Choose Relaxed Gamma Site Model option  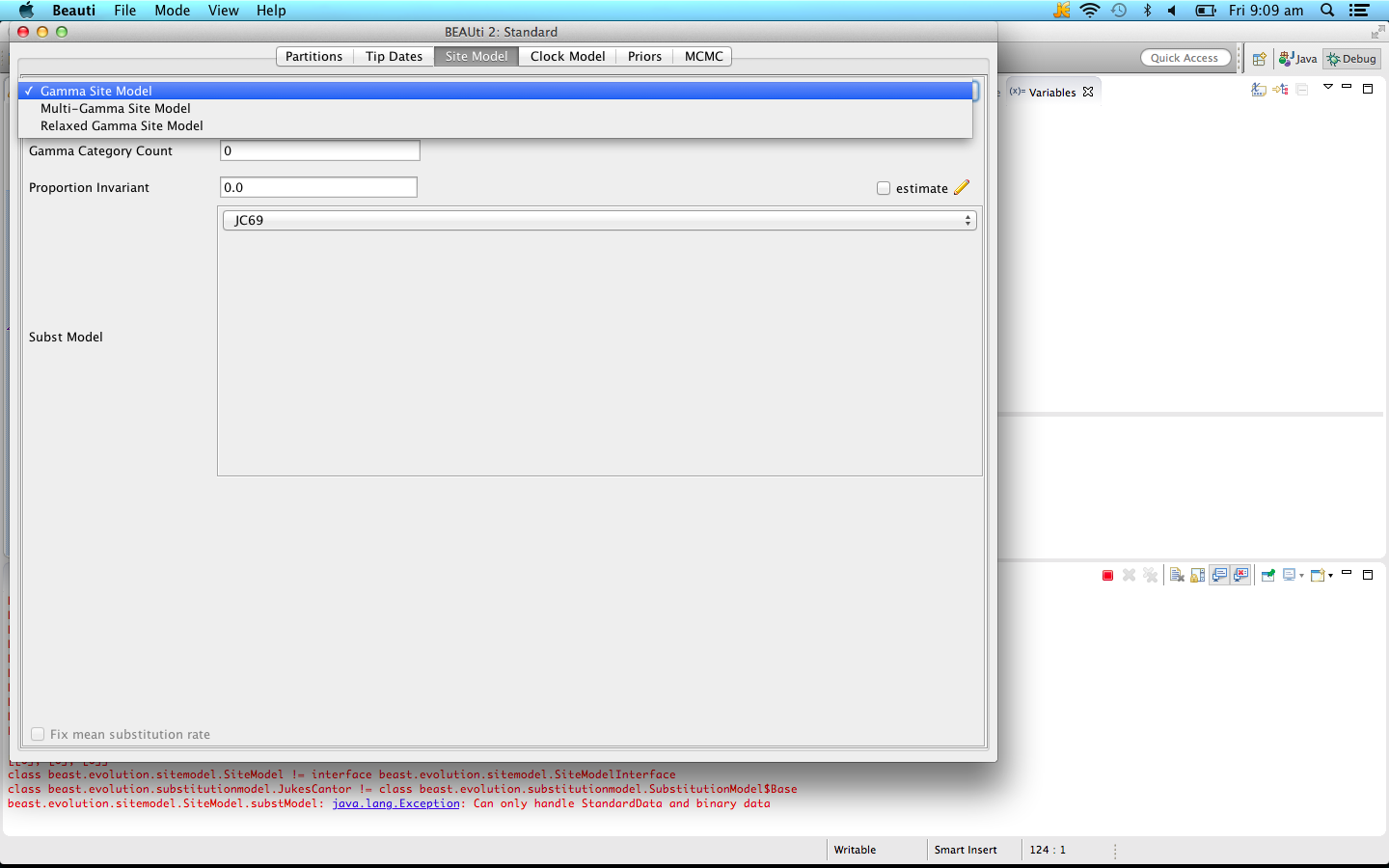[x=496, y=125]
